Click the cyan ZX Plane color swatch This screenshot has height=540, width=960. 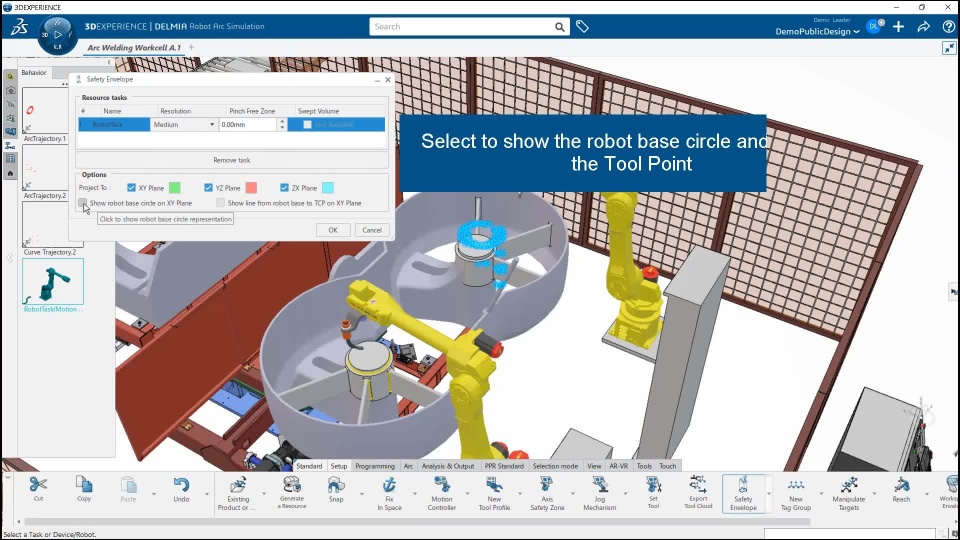coord(328,188)
